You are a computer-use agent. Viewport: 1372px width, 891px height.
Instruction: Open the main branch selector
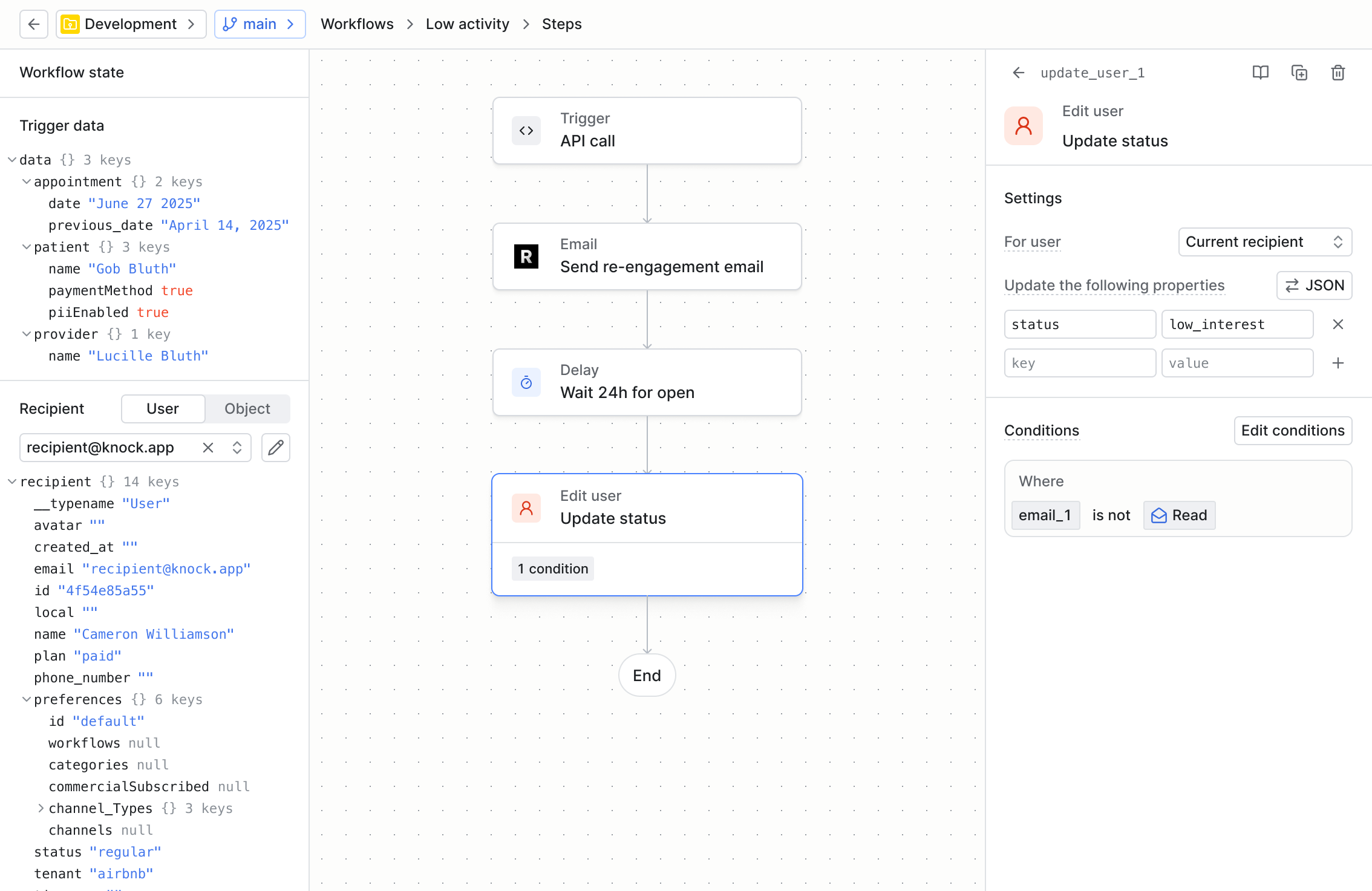[260, 24]
